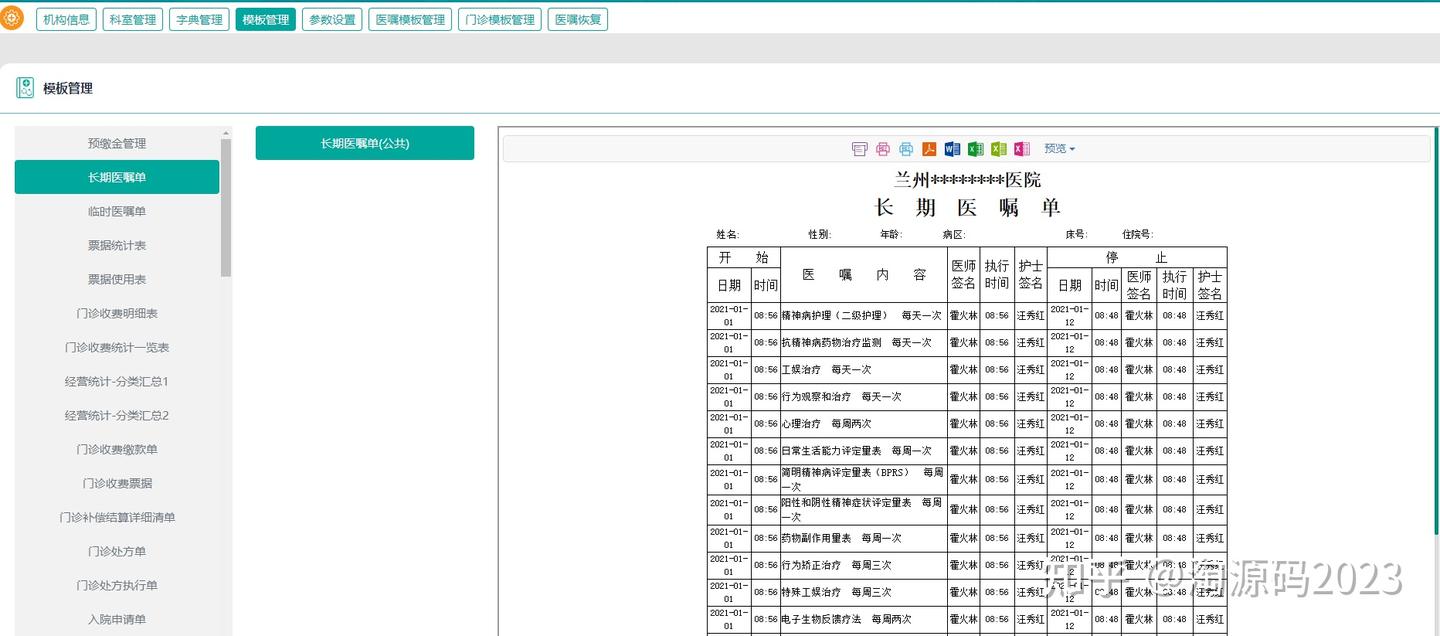Select 预缴金管理 in the sidebar
1440x636 pixels.
pyautogui.click(x=117, y=143)
